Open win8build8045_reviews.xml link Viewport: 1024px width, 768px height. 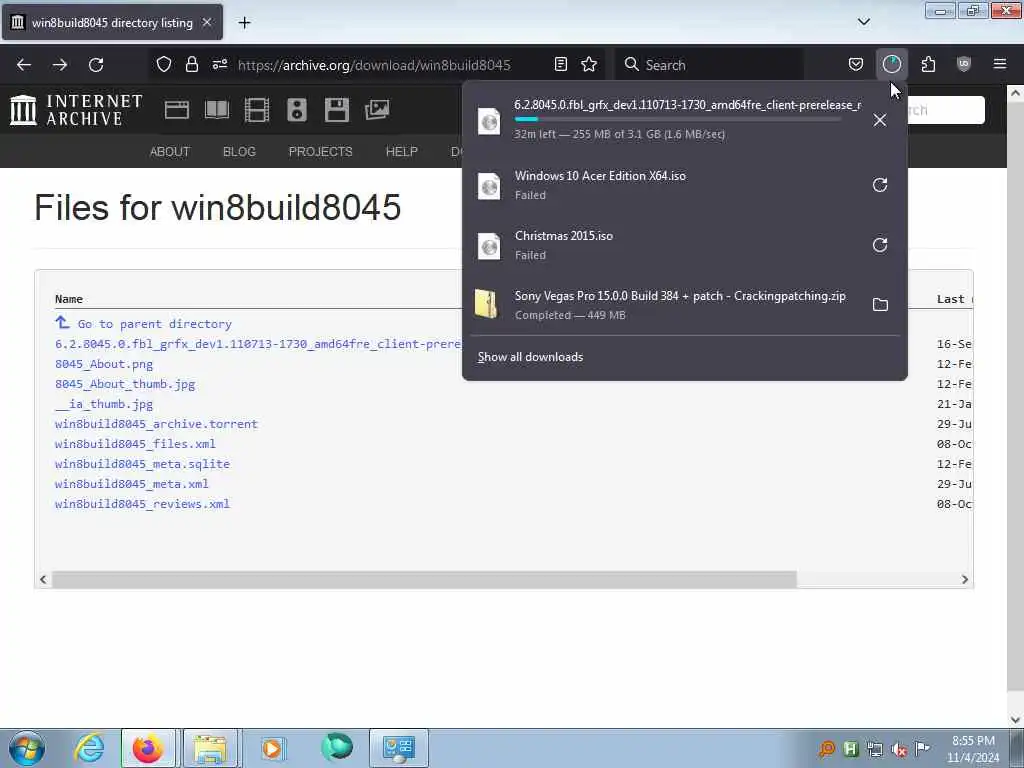pyautogui.click(x=142, y=504)
